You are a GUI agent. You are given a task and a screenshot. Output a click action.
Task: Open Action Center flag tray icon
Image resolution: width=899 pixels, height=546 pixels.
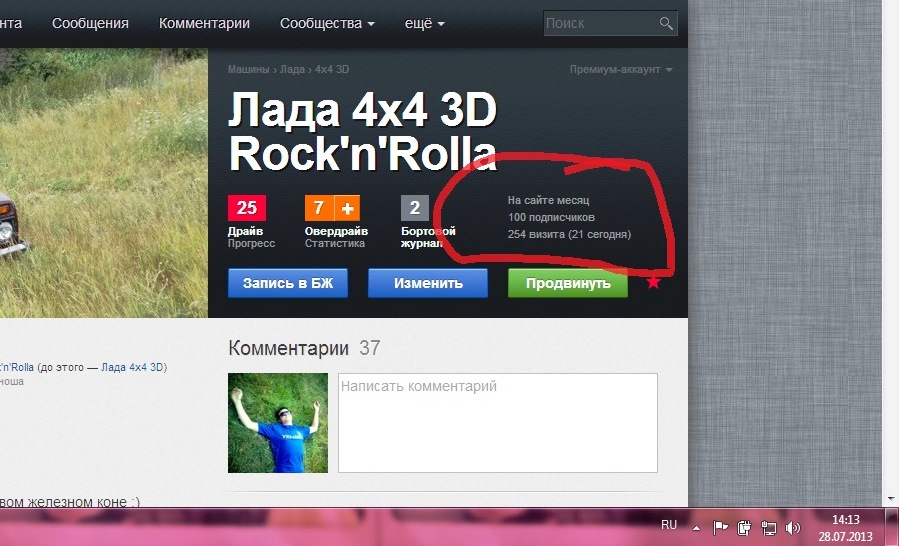pos(720,527)
